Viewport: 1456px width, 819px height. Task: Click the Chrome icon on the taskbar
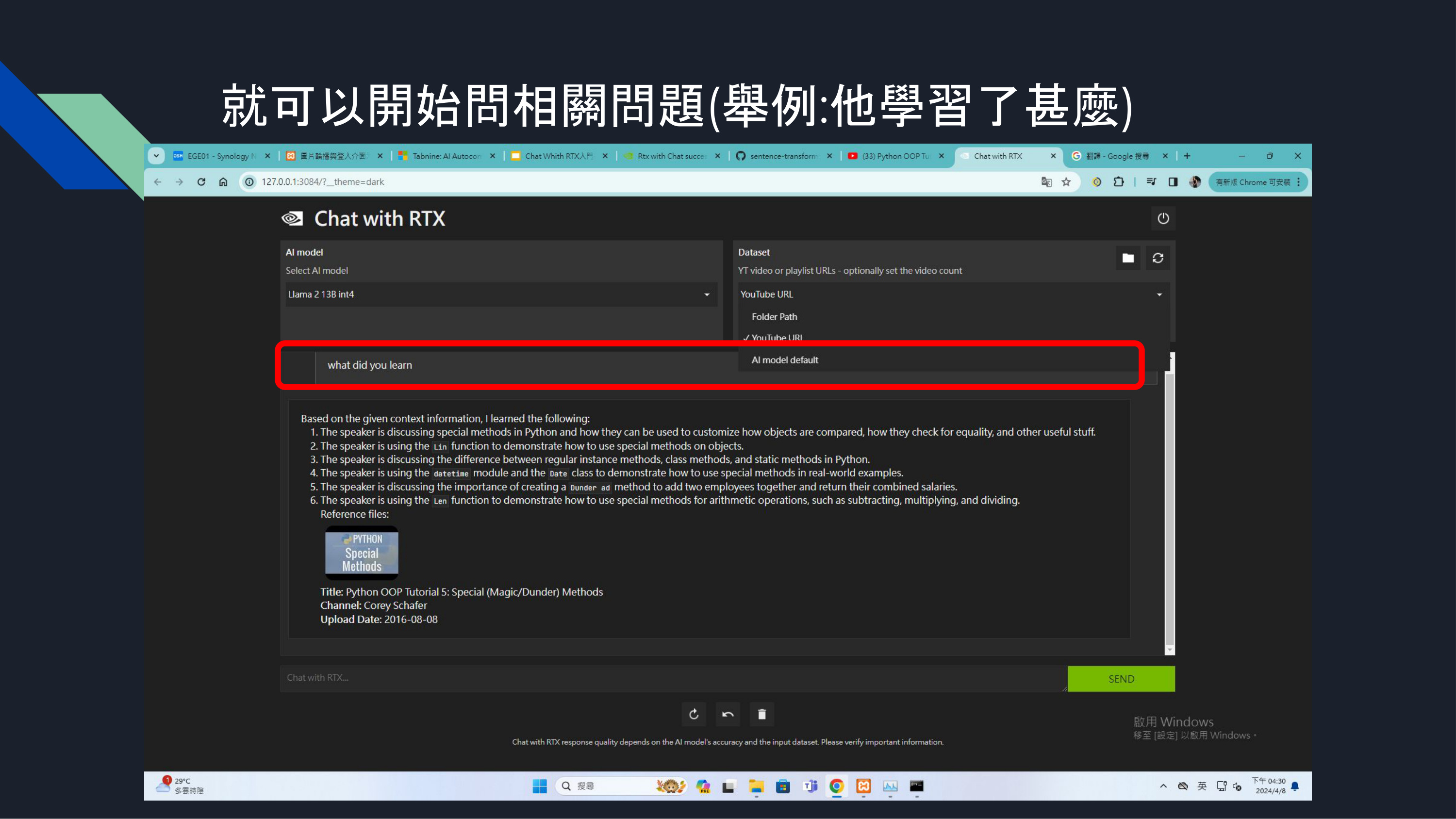click(x=837, y=786)
